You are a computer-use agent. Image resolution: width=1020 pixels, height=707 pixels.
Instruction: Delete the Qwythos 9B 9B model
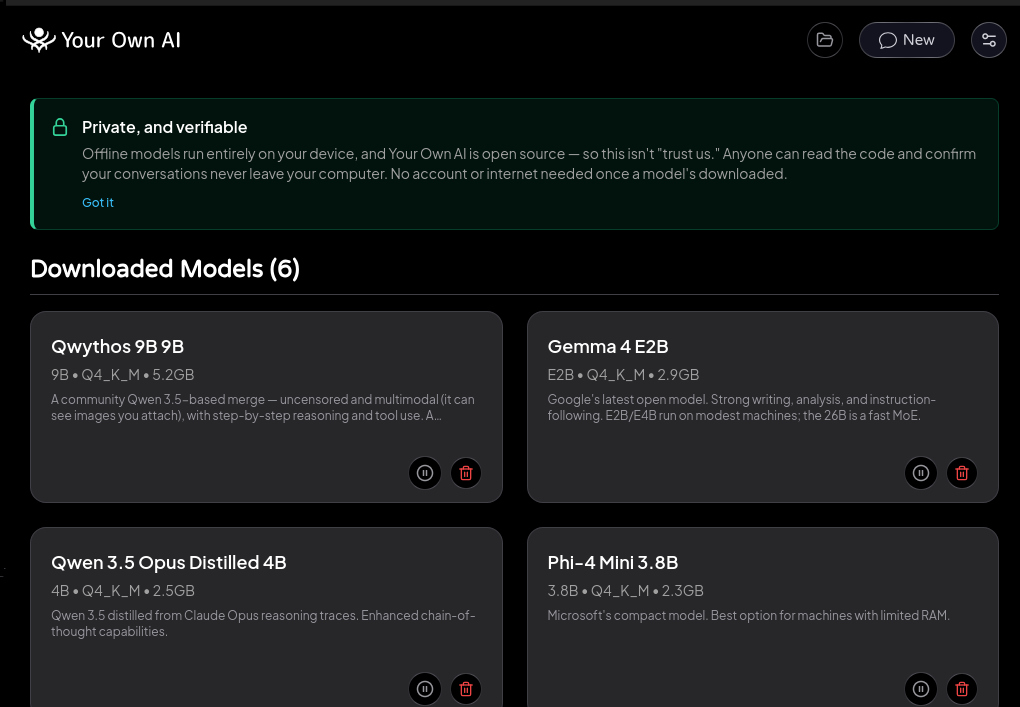tap(466, 473)
